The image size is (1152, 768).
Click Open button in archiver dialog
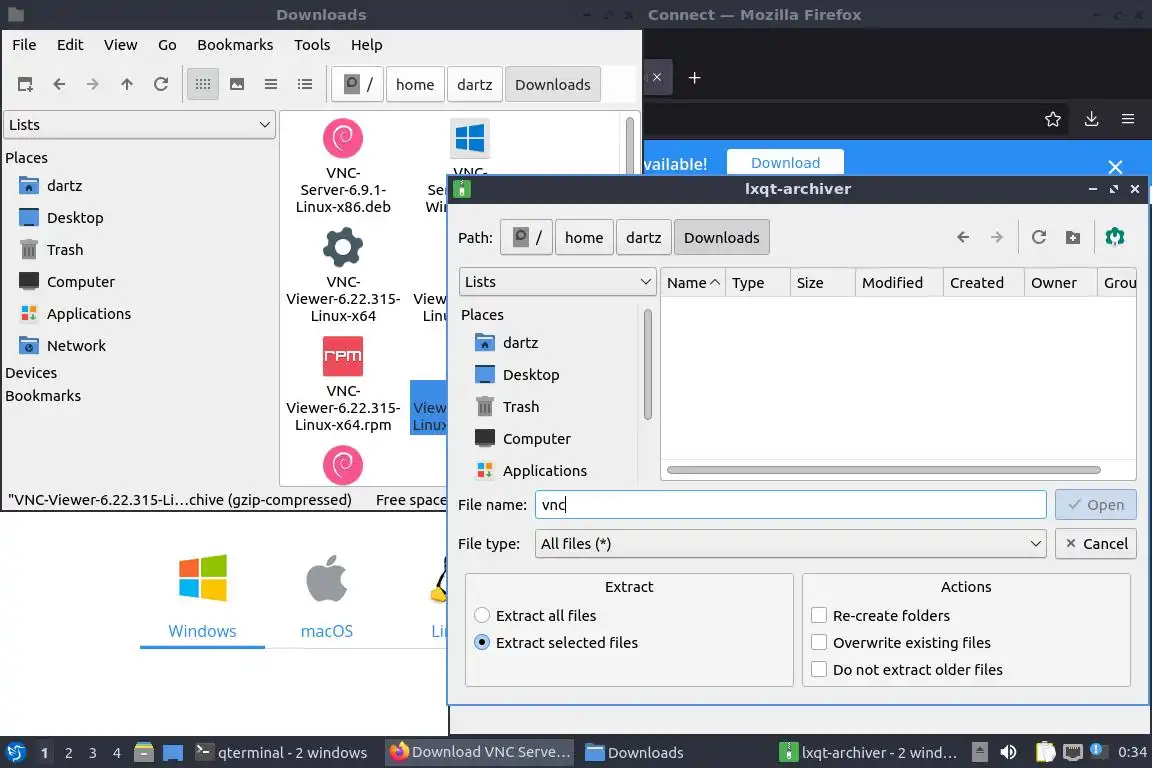(1095, 504)
